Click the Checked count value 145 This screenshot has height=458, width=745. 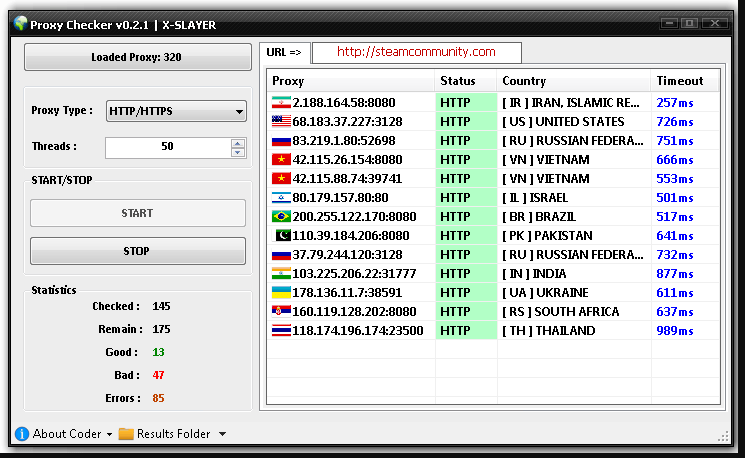(x=162, y=306)
